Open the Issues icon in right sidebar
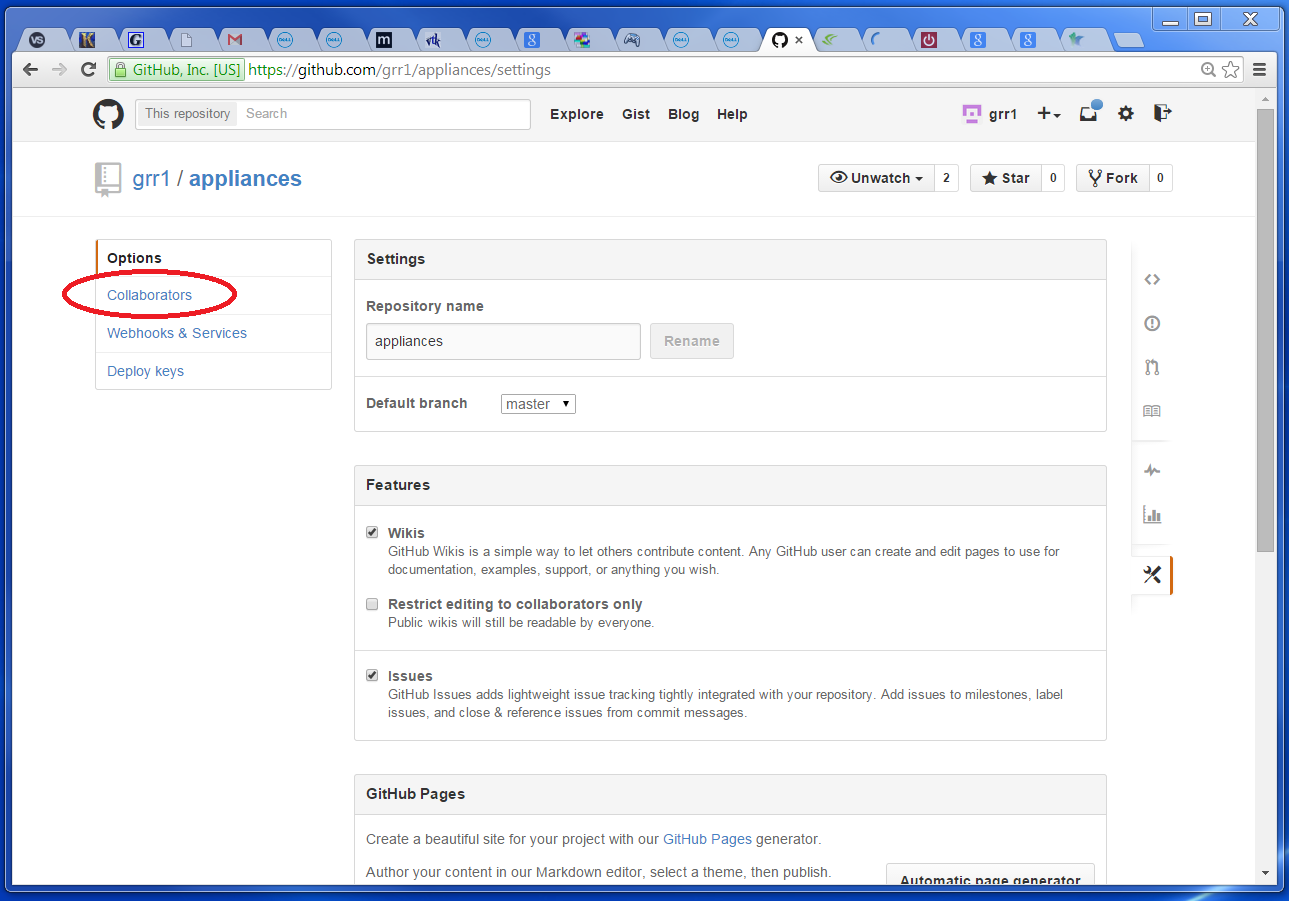Screen dimensions: 1289x901 click(x=1152, y=324)
